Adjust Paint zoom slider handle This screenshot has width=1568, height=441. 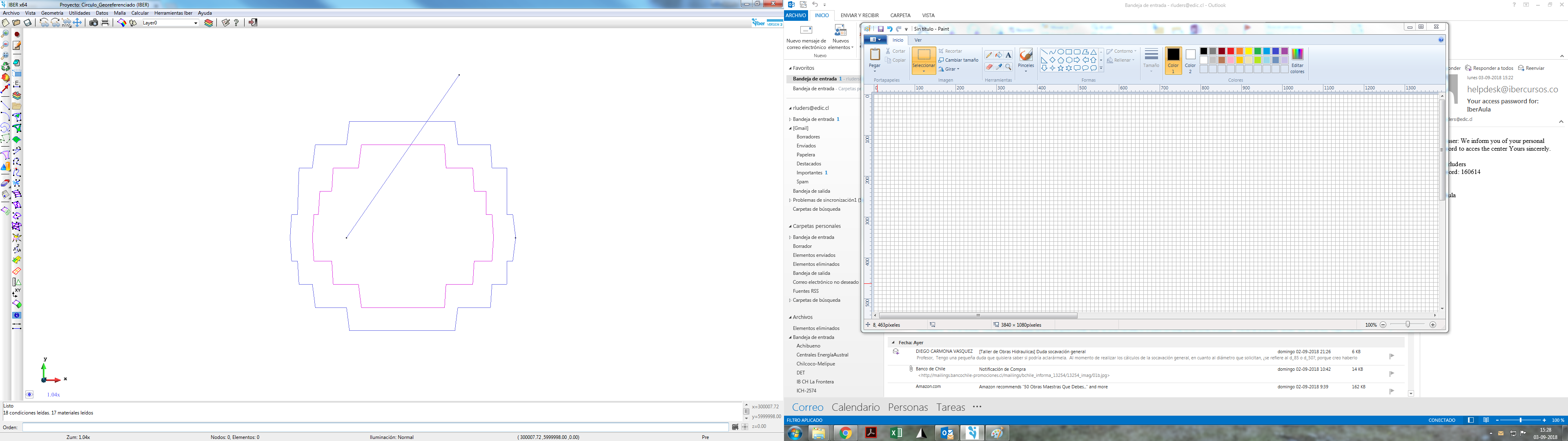[x=1408, y=325]
